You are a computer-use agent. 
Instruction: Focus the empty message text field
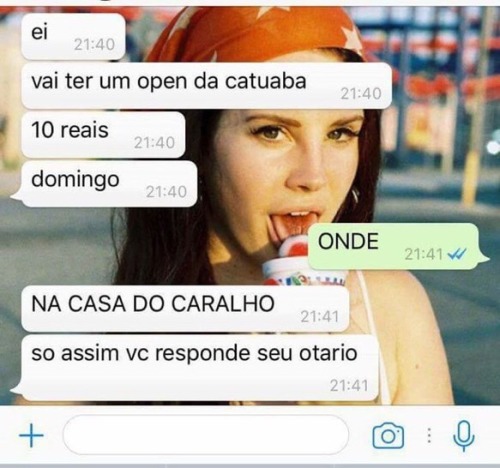point(206,435)
